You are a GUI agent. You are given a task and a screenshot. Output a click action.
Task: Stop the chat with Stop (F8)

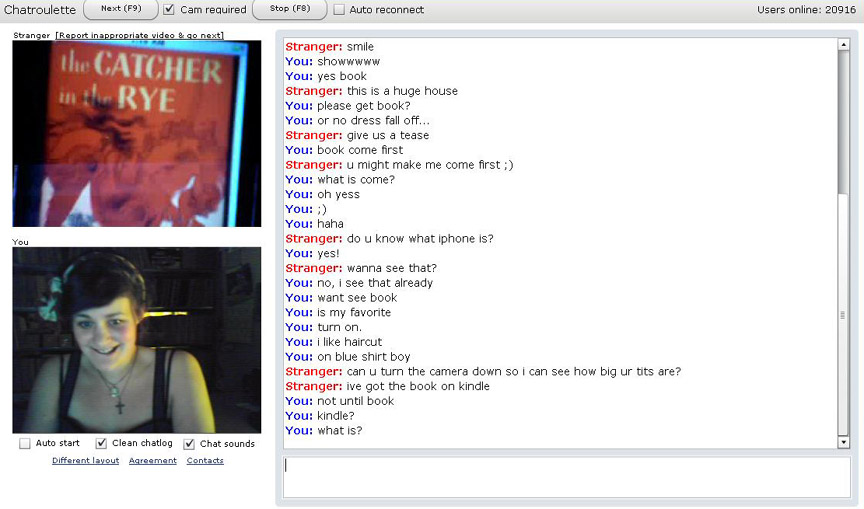tap(290, 9)
